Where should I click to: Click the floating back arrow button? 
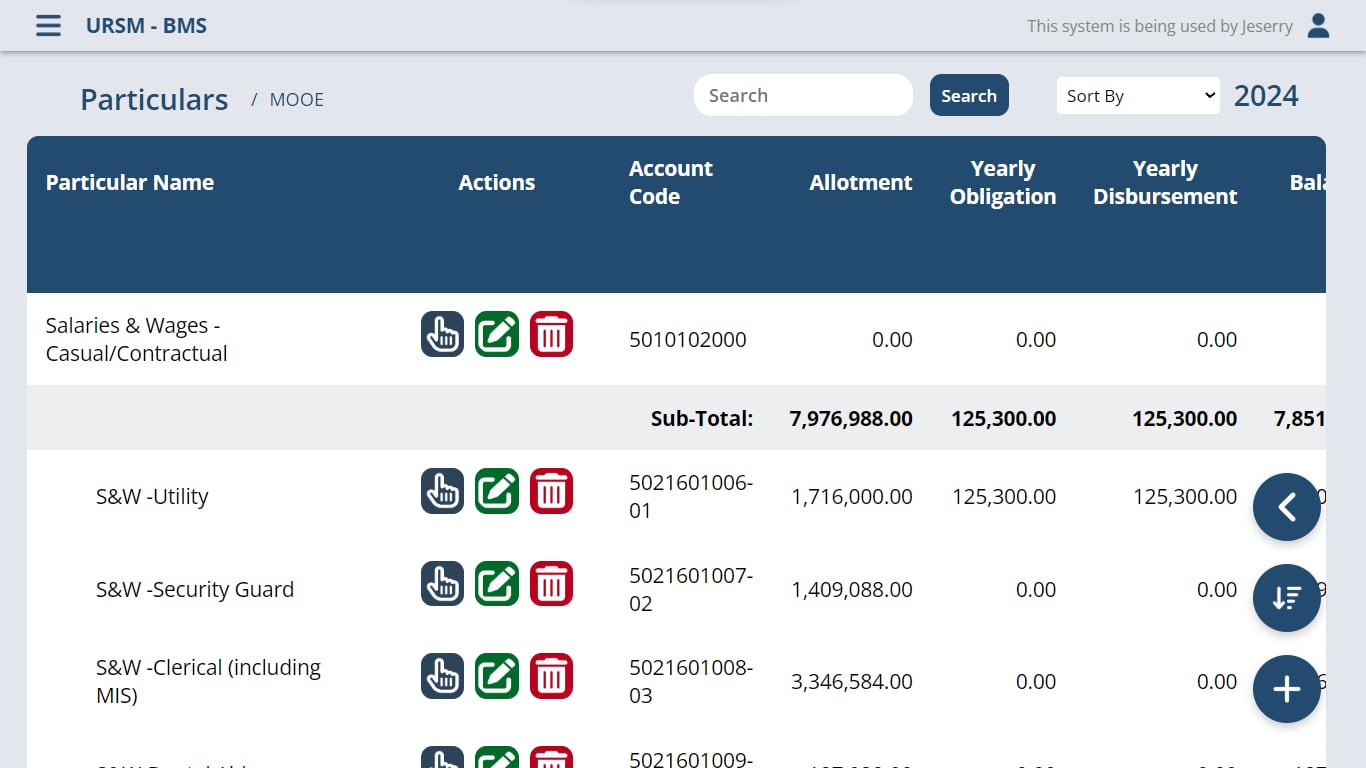click(1286, 507)
